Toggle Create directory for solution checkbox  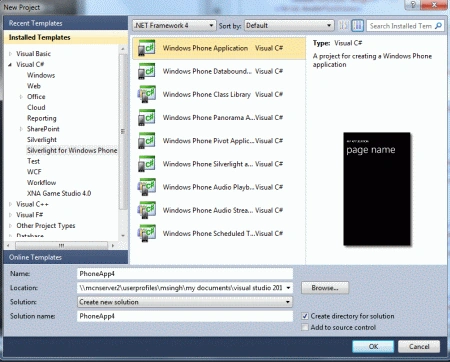pos(305,316)
